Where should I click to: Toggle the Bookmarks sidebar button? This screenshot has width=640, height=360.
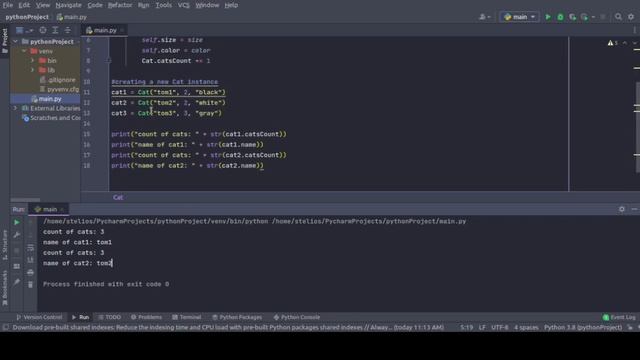pos(4,288)
